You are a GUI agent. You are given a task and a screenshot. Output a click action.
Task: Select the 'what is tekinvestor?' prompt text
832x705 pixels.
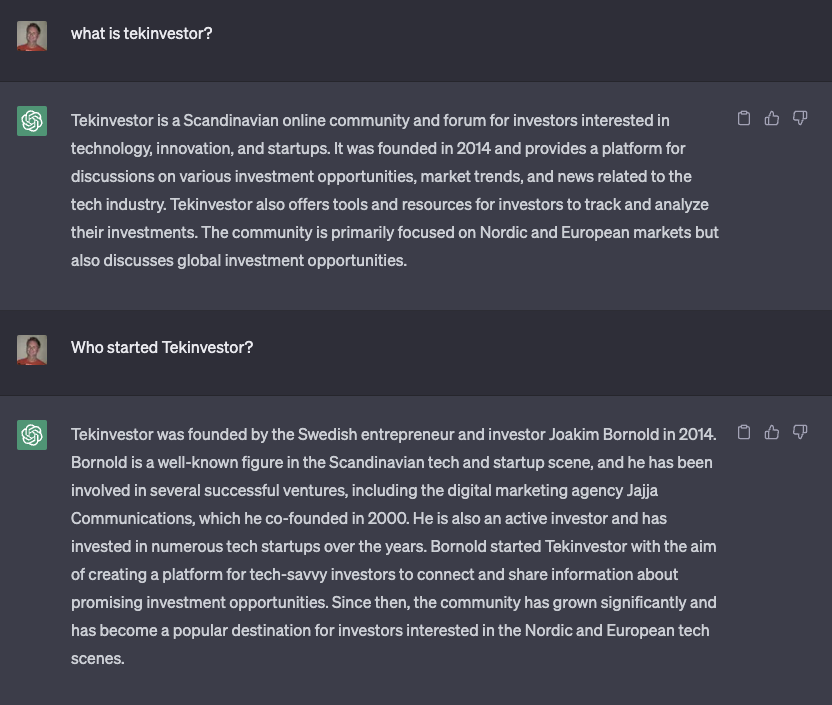(x=142, y=33)
